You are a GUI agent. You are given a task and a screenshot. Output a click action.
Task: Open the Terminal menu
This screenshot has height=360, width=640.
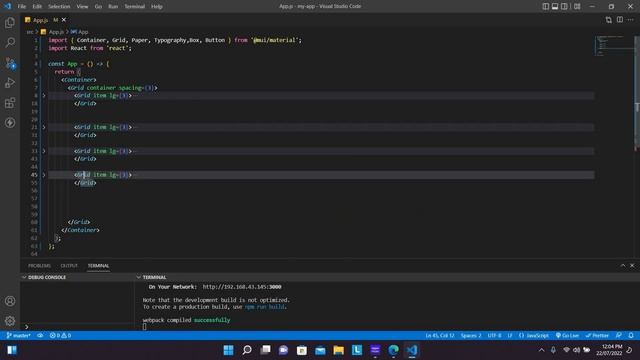click(135, 7)
